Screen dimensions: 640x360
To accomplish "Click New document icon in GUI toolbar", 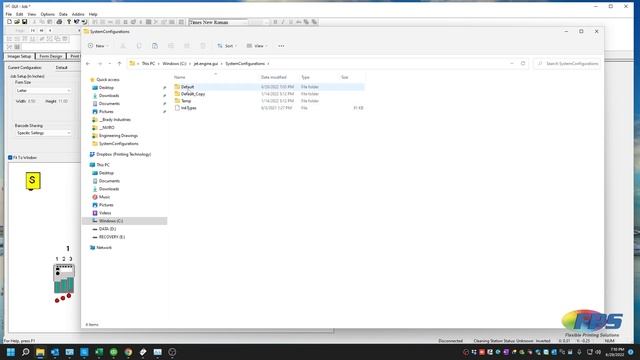I will 9,22.
